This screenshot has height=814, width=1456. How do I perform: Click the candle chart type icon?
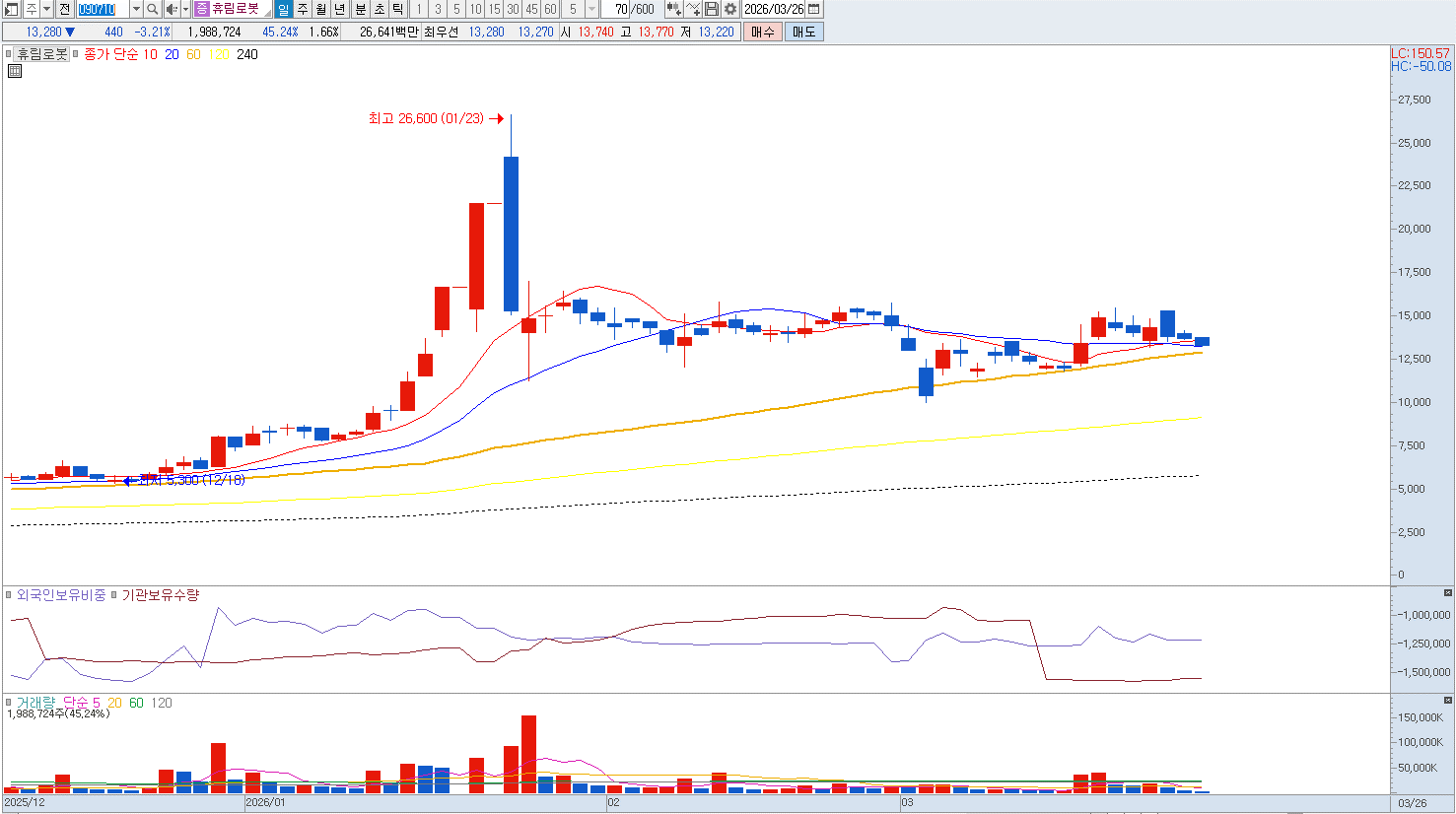(x=673, y=9)
